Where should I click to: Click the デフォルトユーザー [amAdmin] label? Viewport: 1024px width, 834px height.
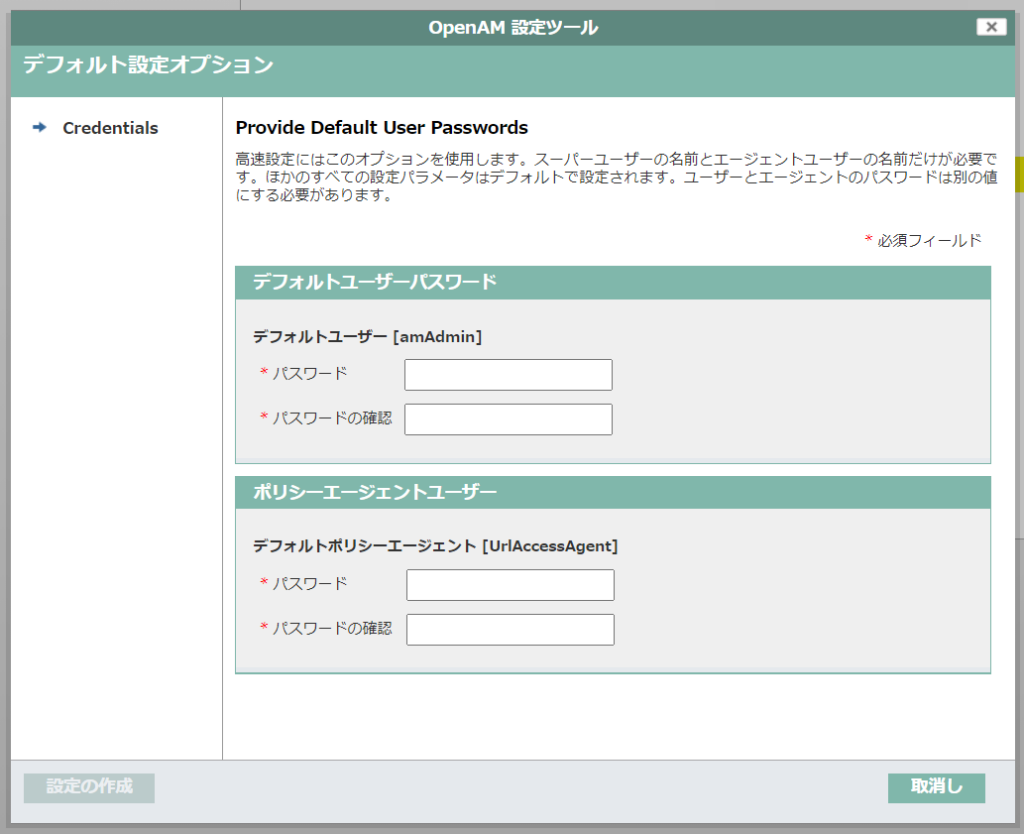[367, 337]
